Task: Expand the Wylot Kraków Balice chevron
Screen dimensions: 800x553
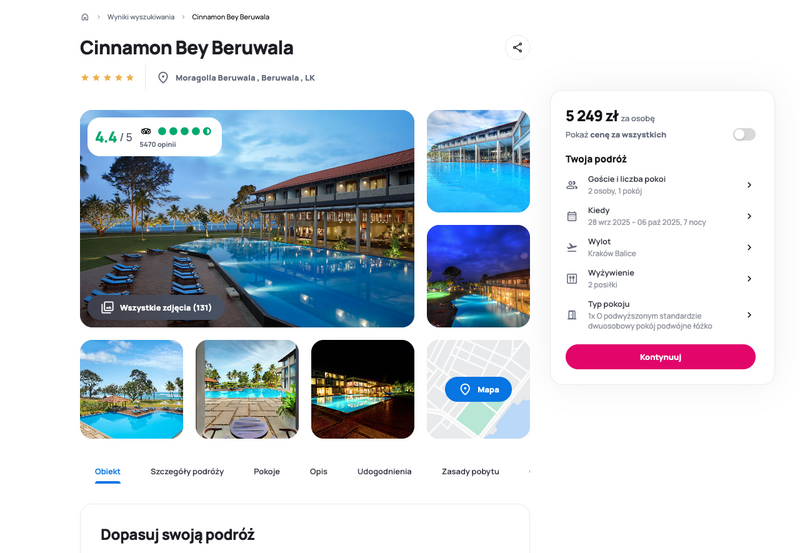Action: 749,247
